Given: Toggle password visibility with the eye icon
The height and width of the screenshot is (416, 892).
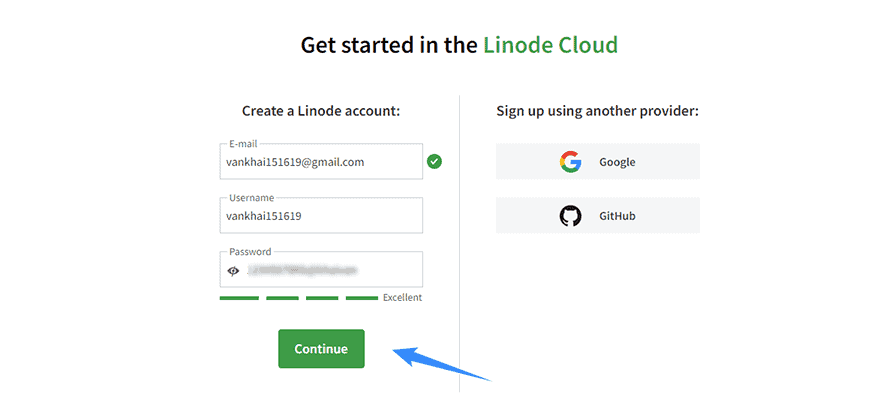Looking at the screenshot, I should (x=233, y=270).
